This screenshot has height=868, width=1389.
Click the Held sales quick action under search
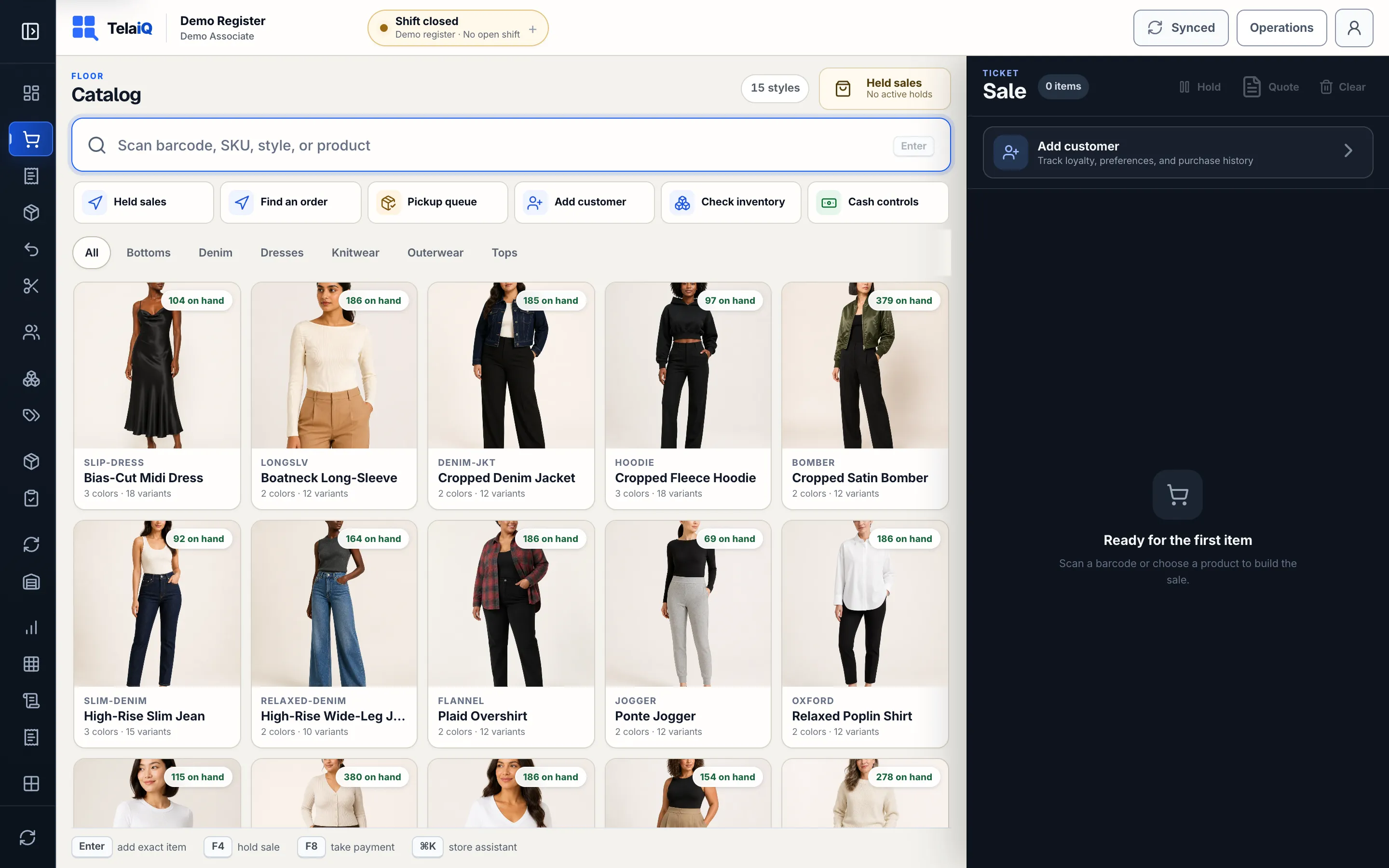pyautogui.click(x=144, y=202)
